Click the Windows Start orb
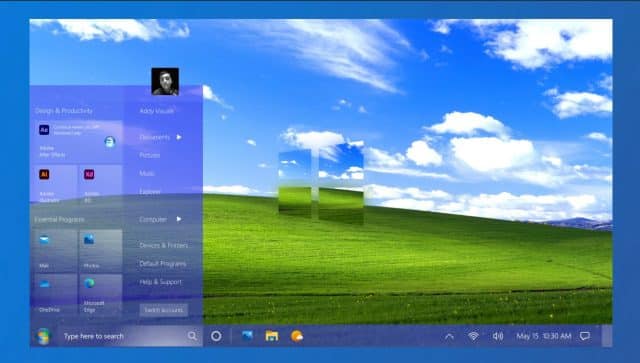The image size is (640, 363). pyautogui.click(x=43, y=336)
